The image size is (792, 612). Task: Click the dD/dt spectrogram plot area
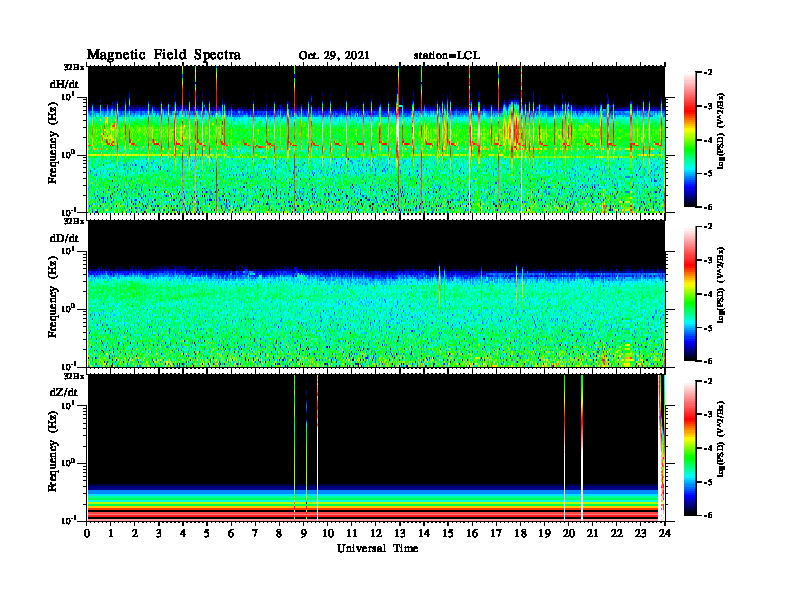click(376, 293)
